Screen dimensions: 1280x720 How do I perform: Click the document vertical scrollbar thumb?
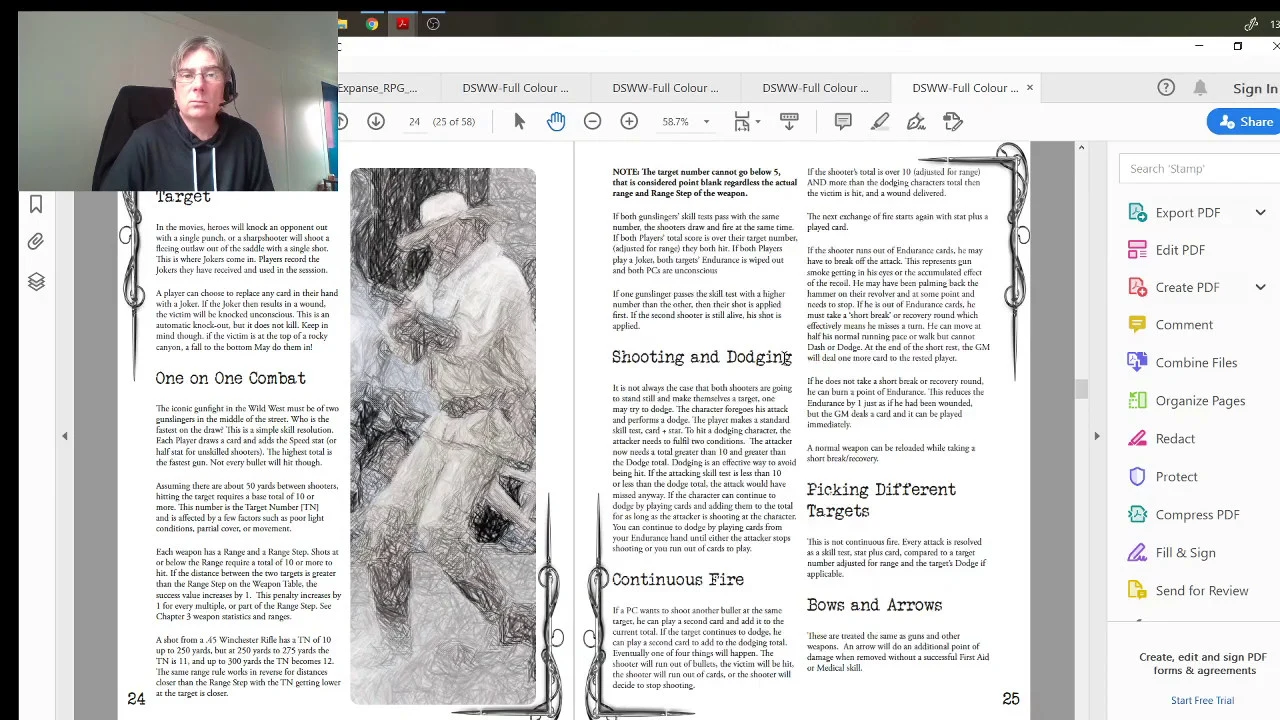1081,388
